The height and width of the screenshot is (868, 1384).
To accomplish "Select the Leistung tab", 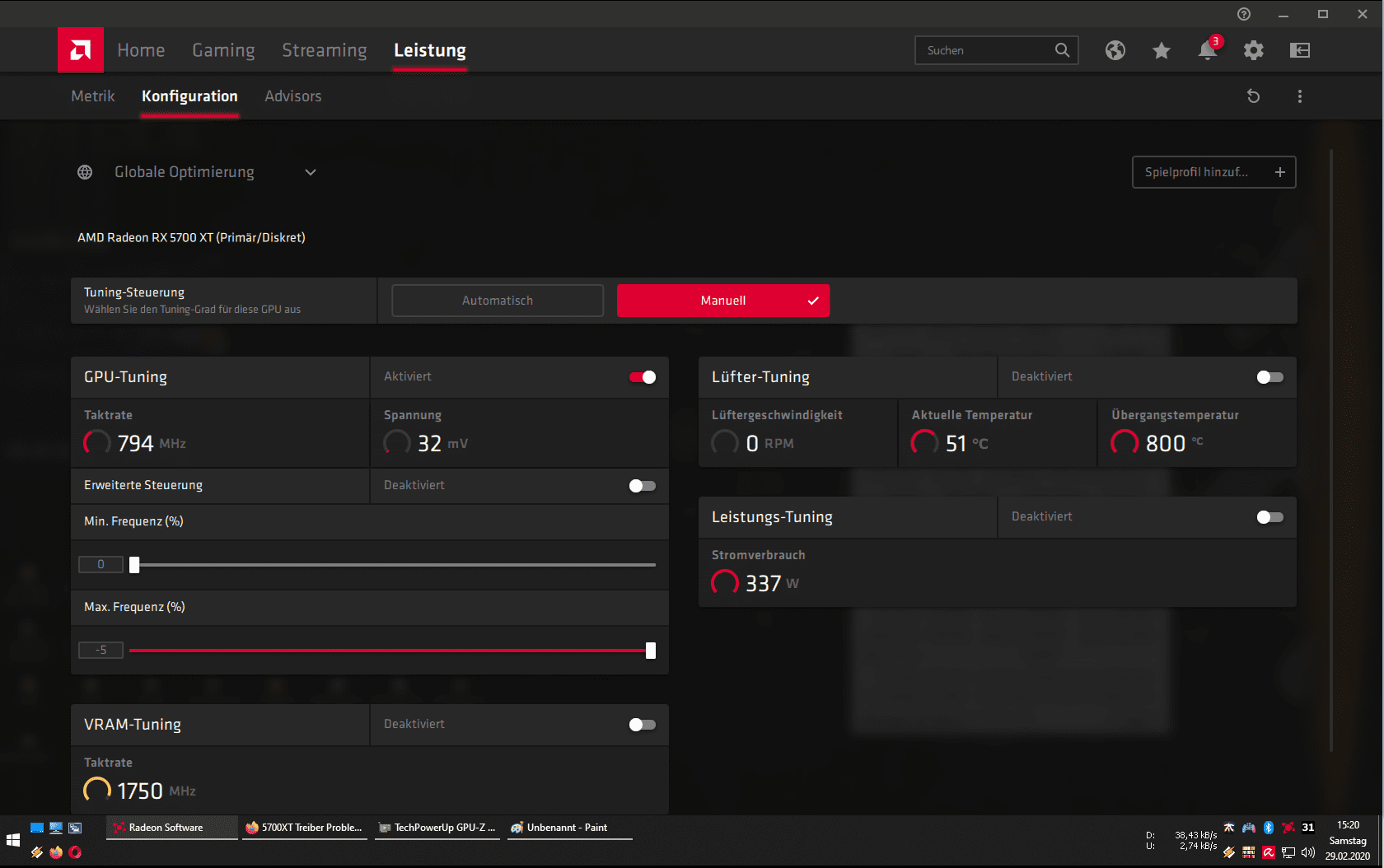I will [x=430, y=50].
